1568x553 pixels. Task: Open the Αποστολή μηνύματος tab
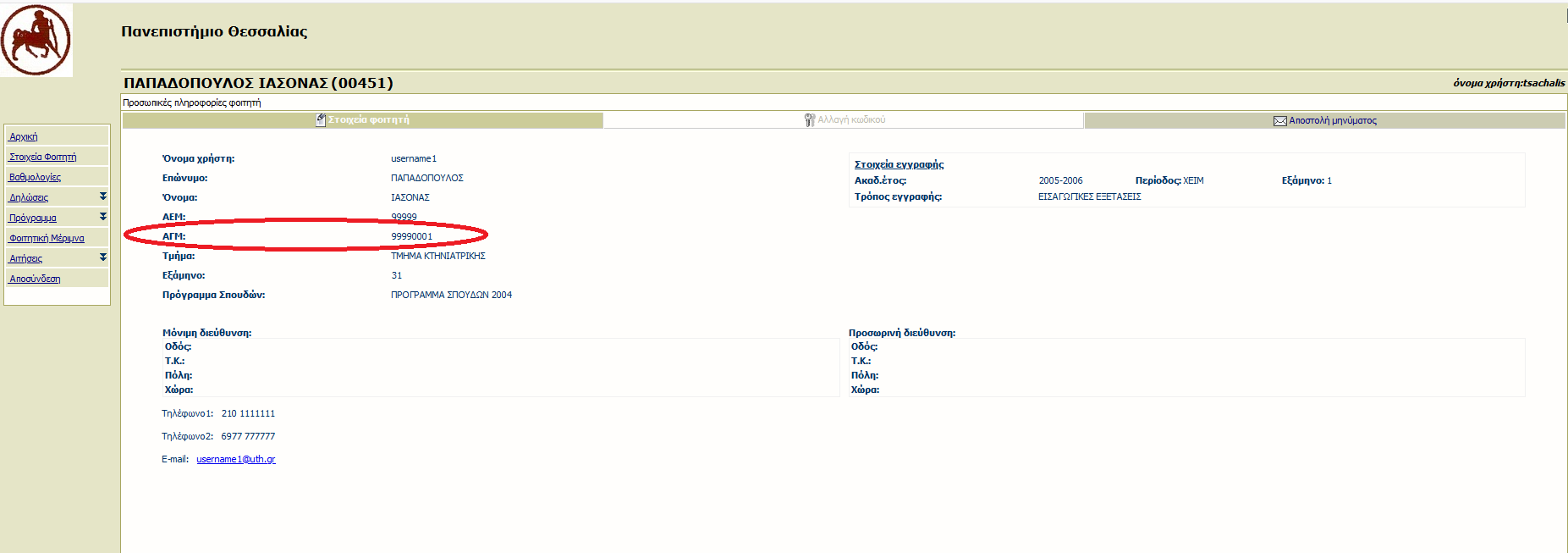1332,121
